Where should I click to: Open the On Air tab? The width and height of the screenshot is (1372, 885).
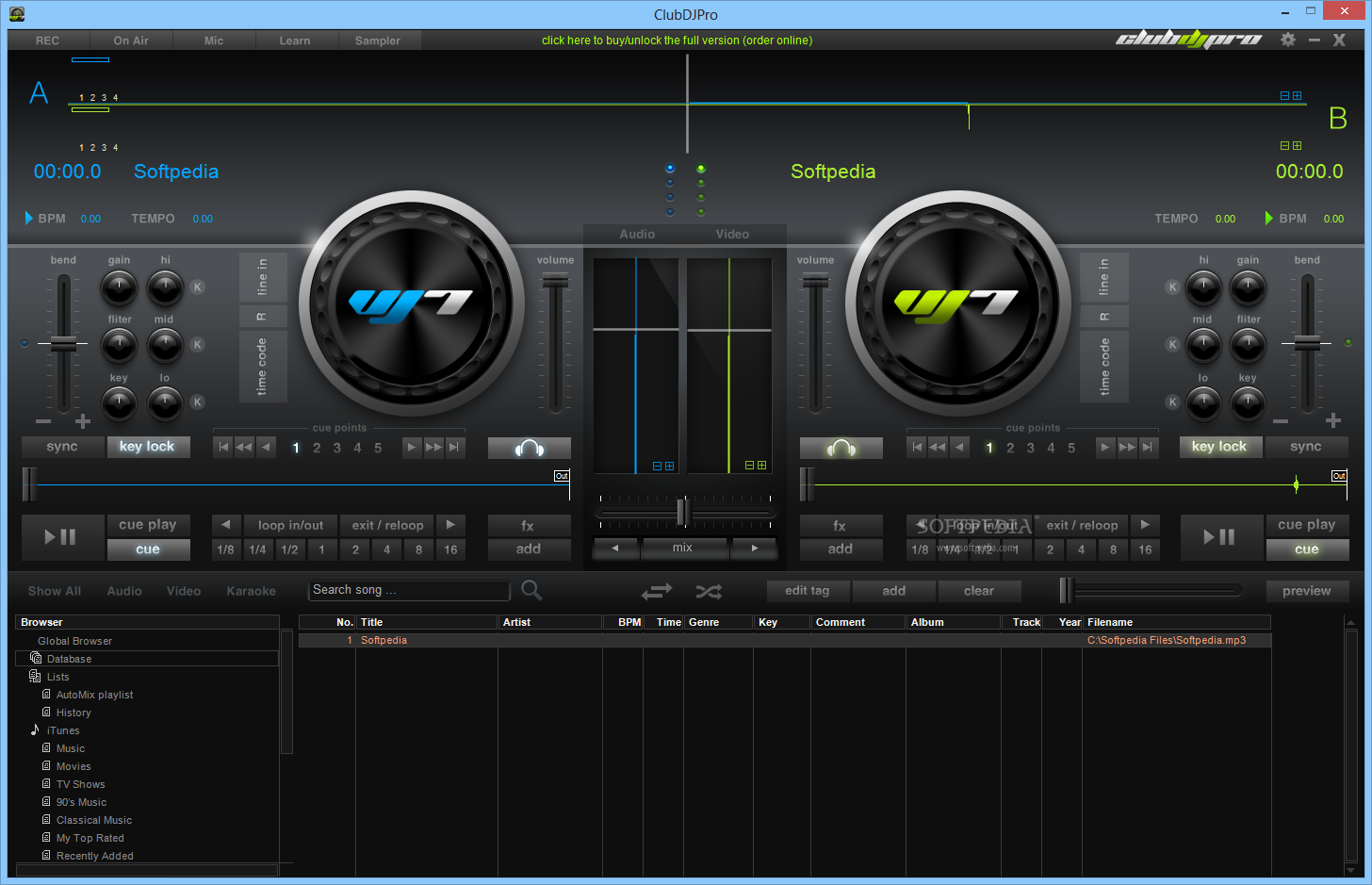pos(131,41)
